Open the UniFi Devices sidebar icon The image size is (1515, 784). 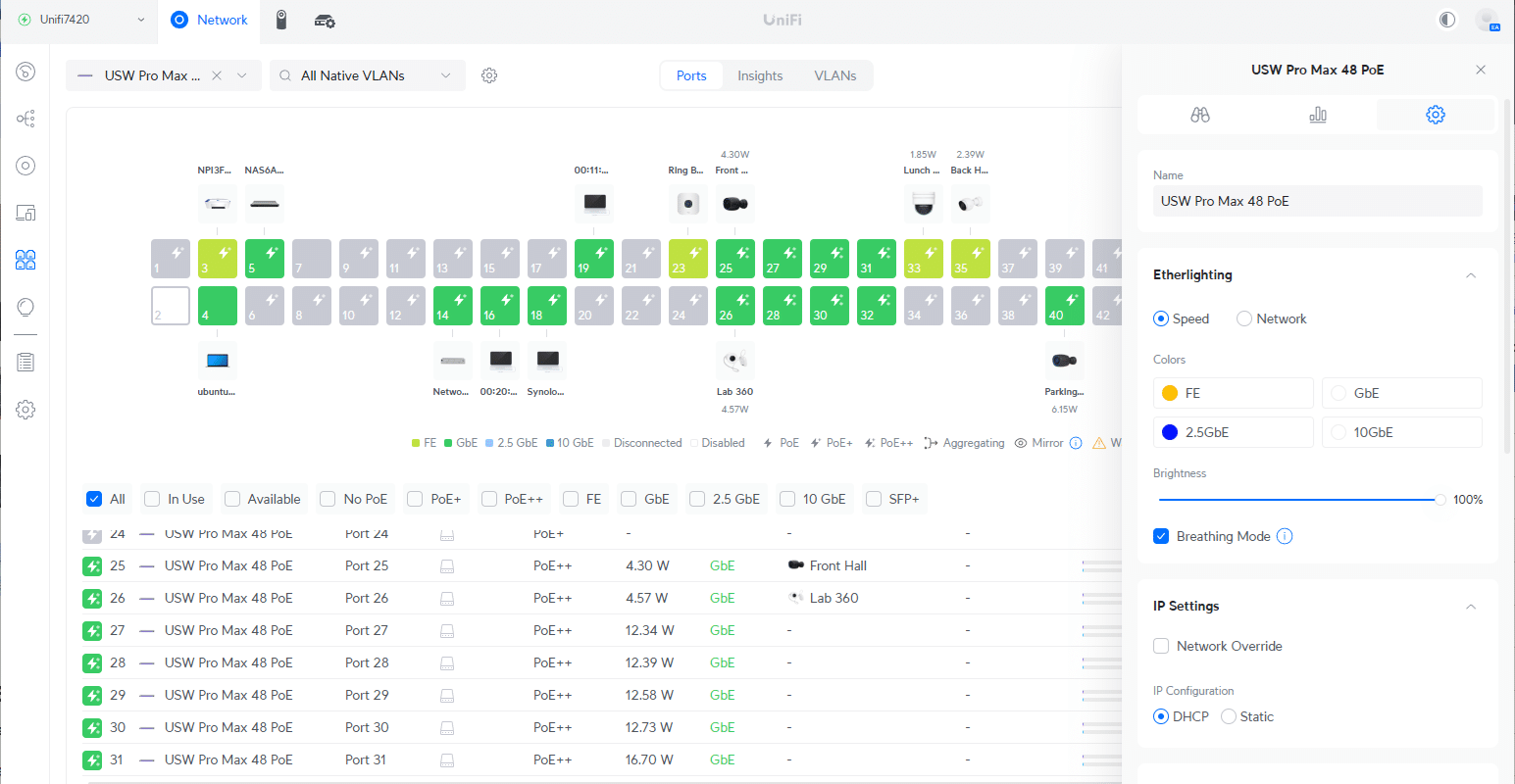click(x=26, y=166)
